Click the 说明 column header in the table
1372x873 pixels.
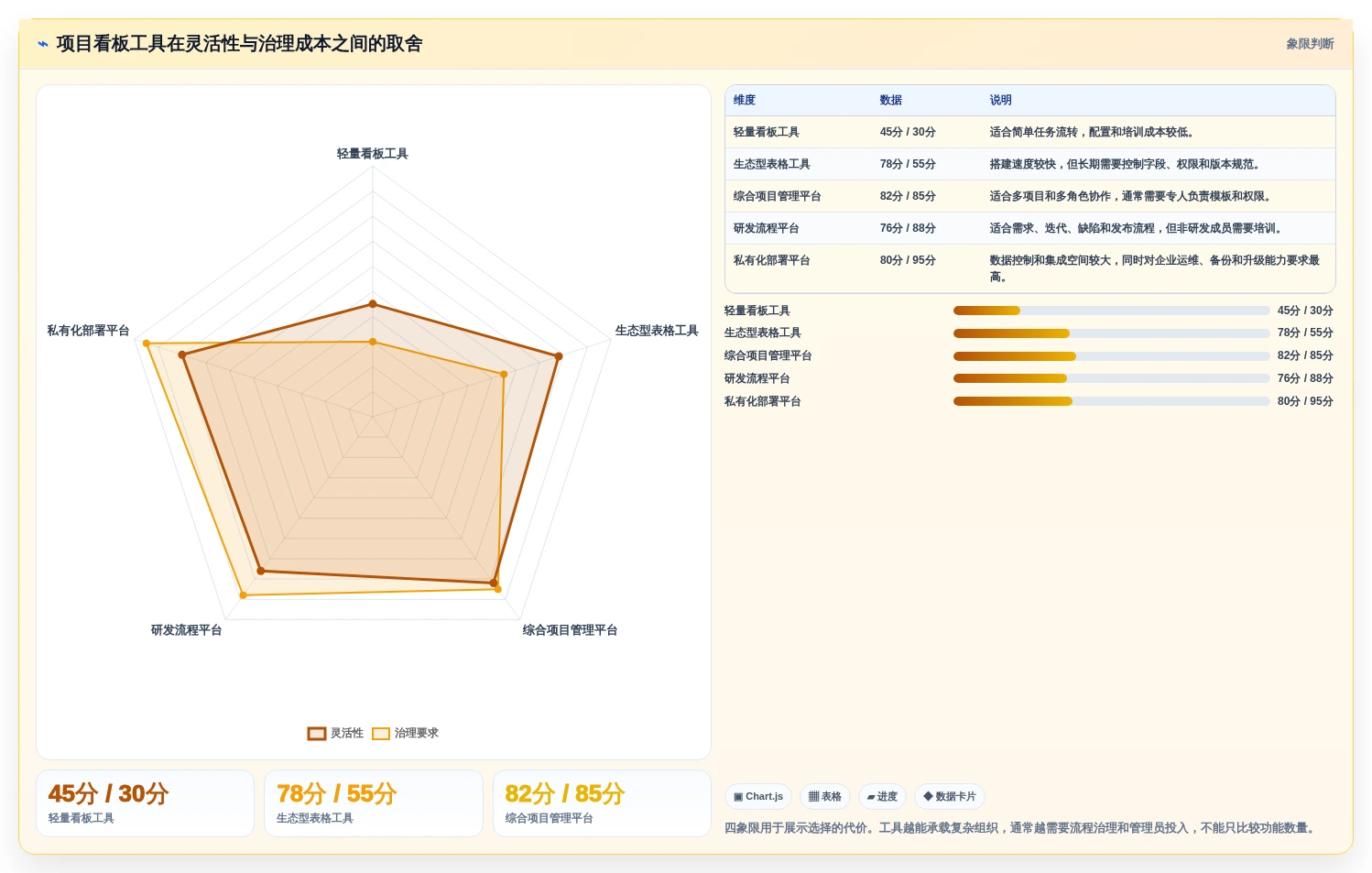coord(1001,100)
